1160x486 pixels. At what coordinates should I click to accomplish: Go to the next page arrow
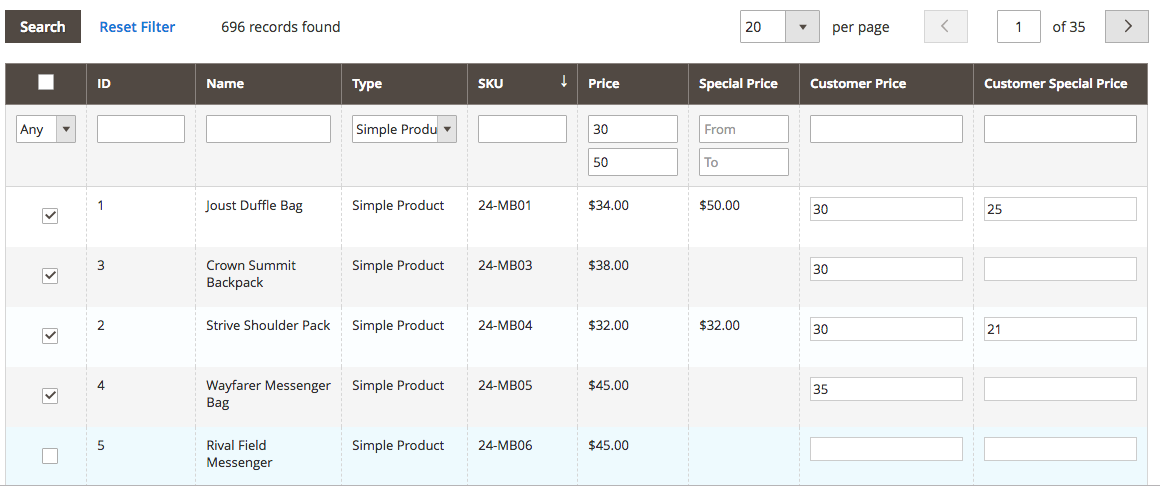[1127, 27]
